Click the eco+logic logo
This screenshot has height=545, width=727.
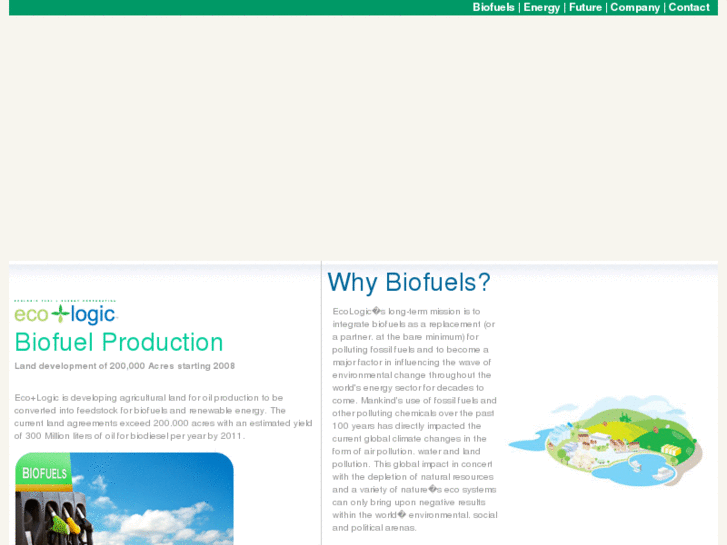[65, 312]
